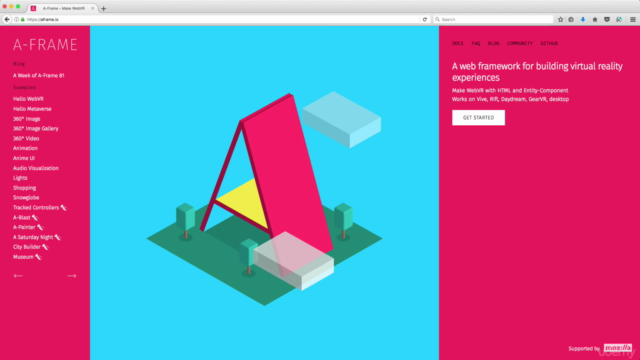Click the A-FRAME logo title
The height and width of the screenshot is (360, 640).
tap(45, 45)
